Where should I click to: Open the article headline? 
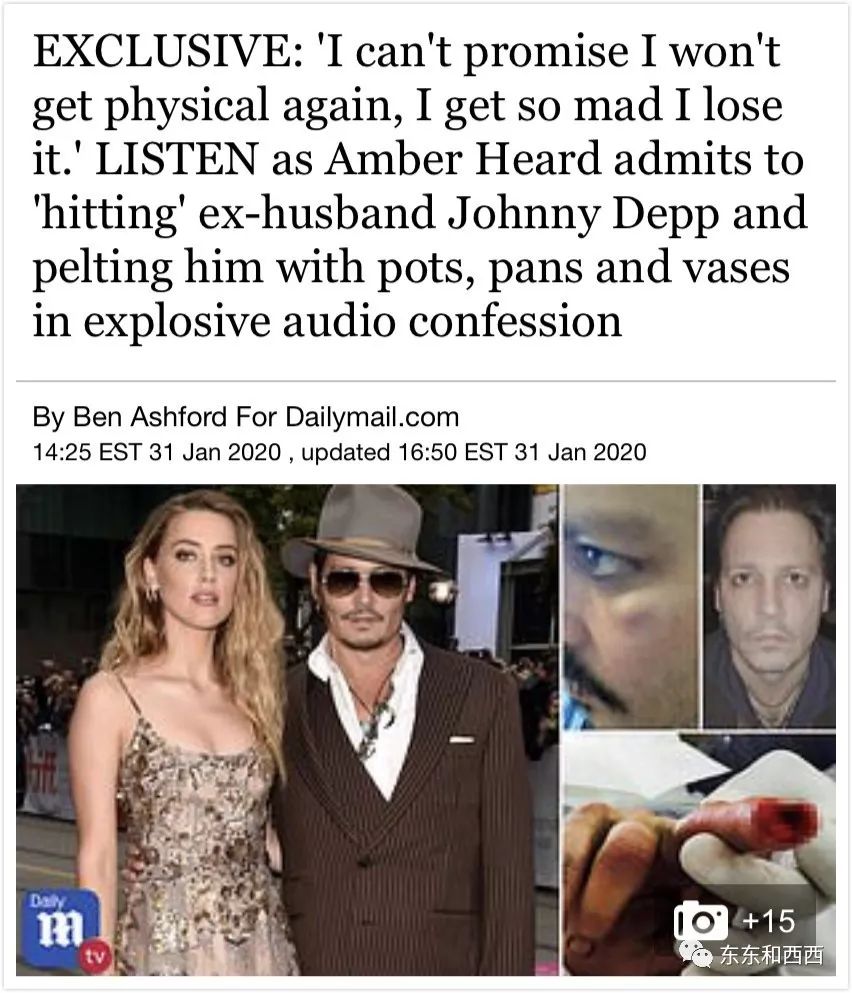coord(419,186)
